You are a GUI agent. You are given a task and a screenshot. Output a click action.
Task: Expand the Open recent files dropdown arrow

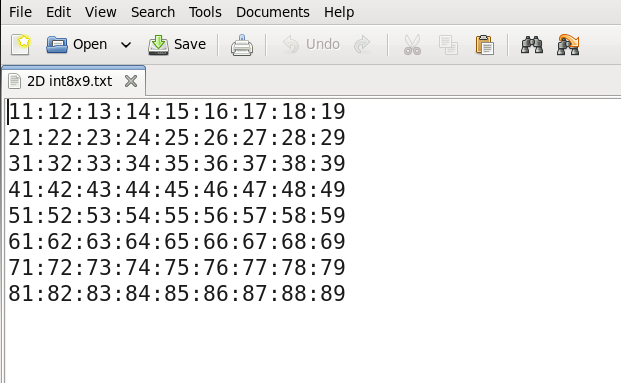point(126,45)
